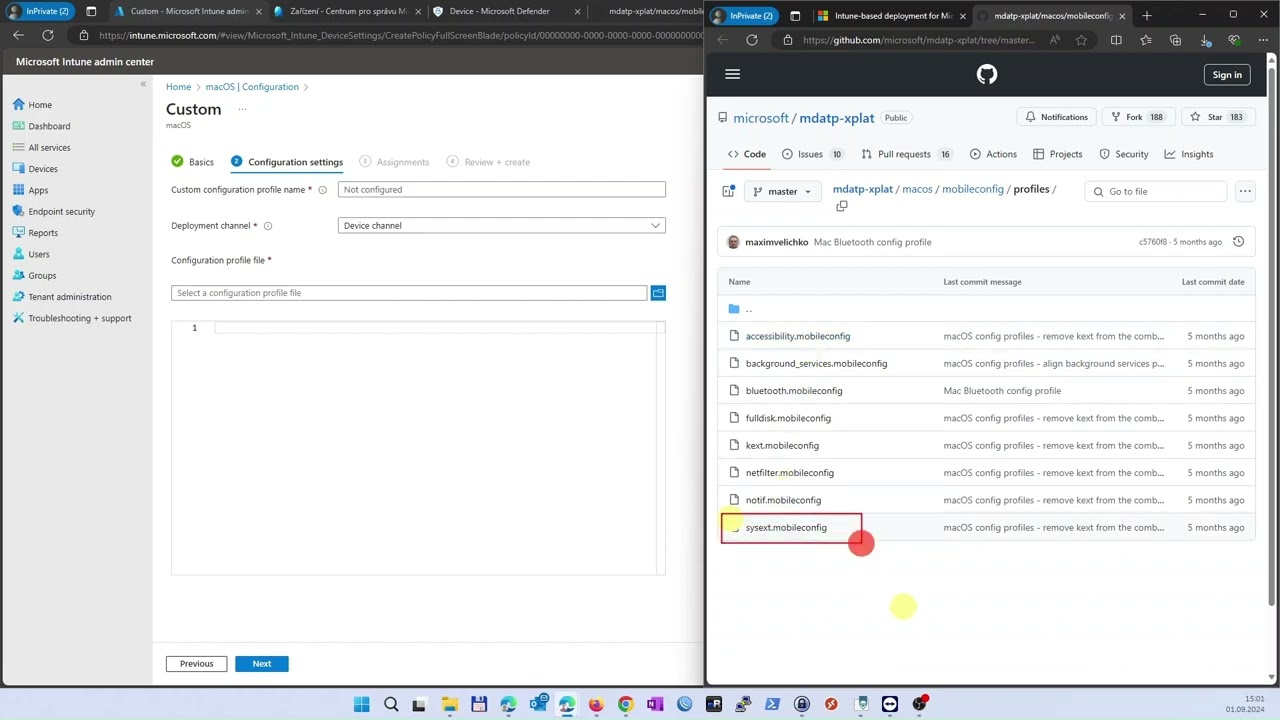Copy the GitHub folder path
Image resolution: width=1280 pixels, height=720 pixels.
[842, 206]
